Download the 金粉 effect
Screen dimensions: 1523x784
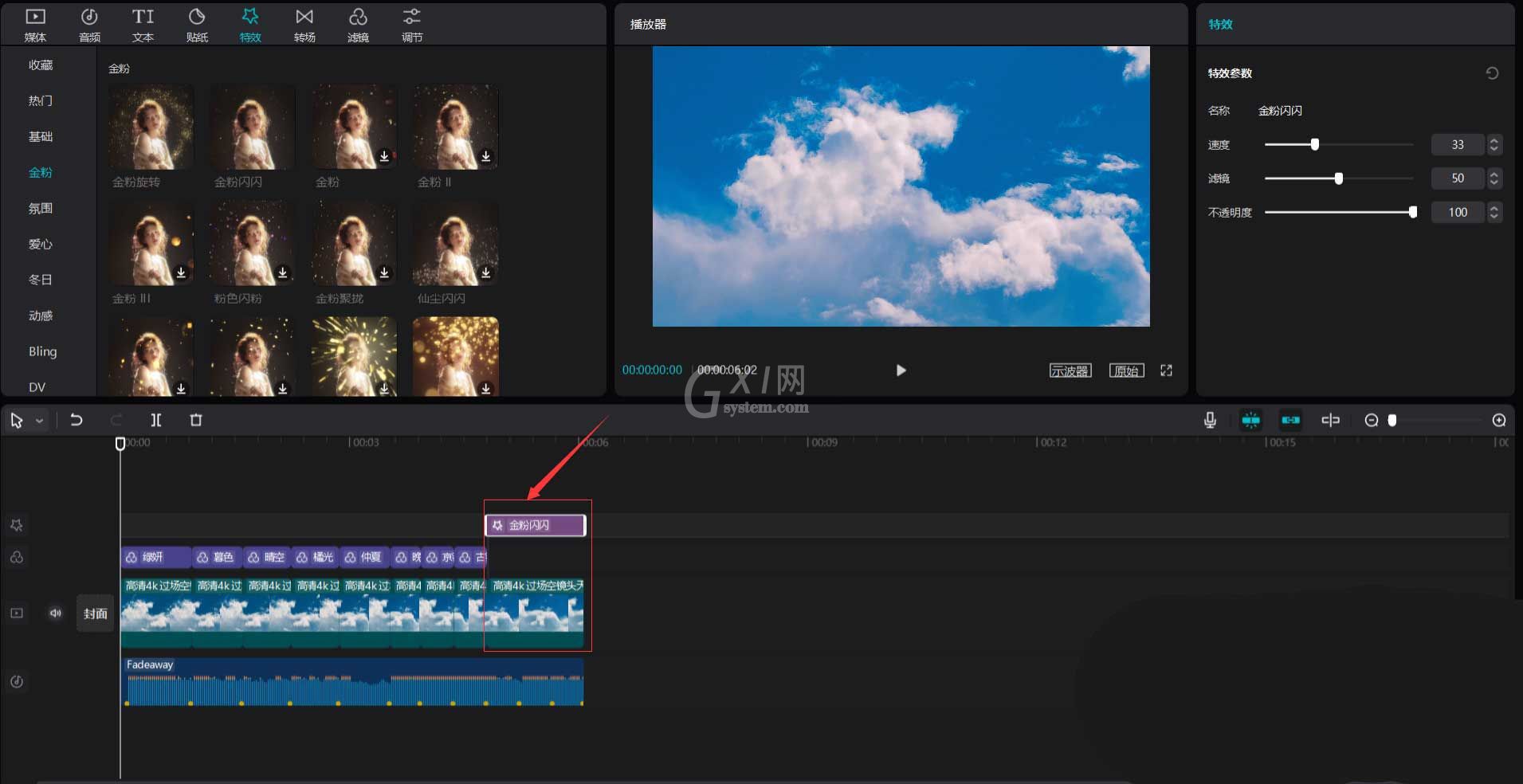(x=384, y=156)
